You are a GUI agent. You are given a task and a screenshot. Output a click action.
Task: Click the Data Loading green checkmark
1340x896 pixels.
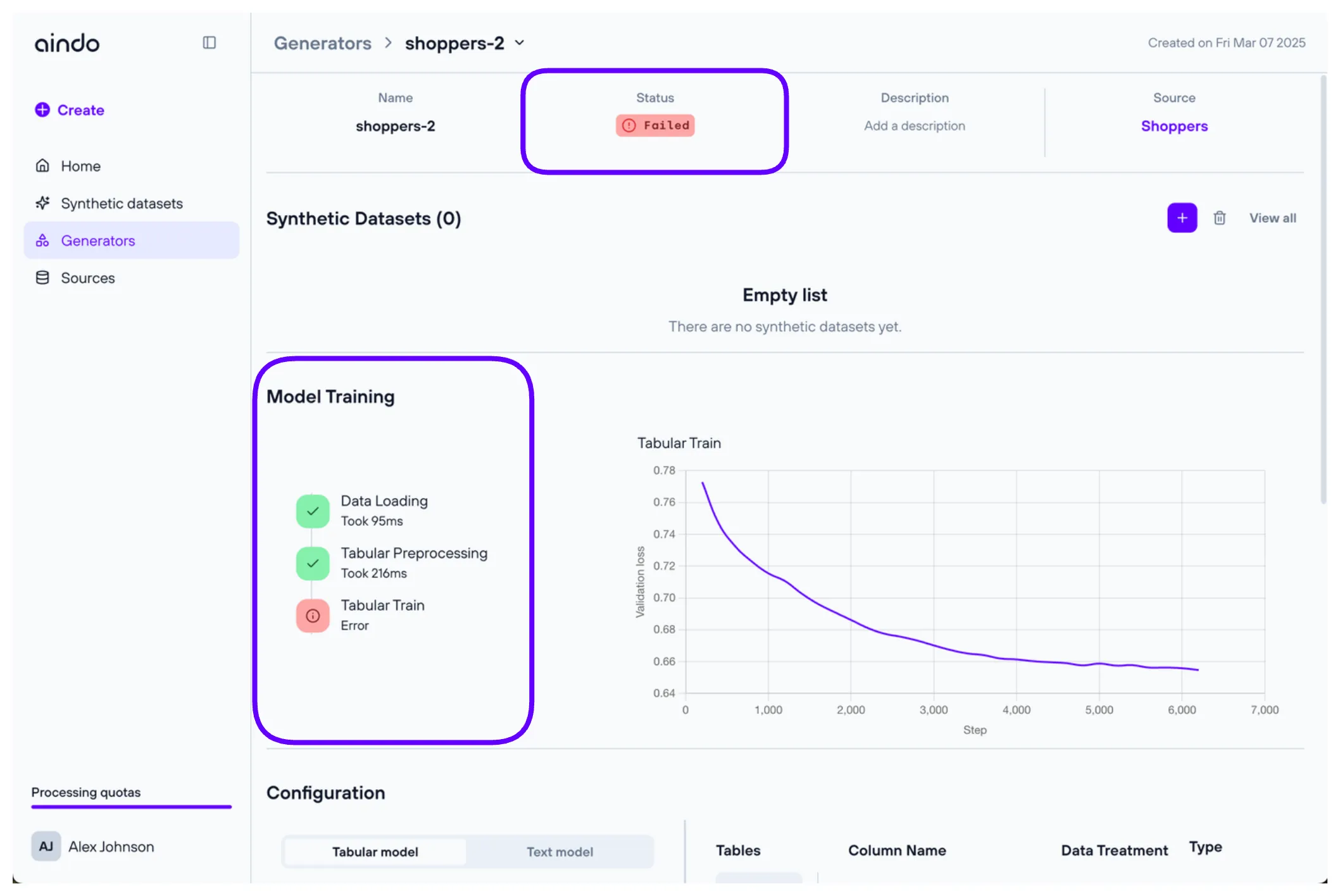pyautogui.click(x=313, y=511)
